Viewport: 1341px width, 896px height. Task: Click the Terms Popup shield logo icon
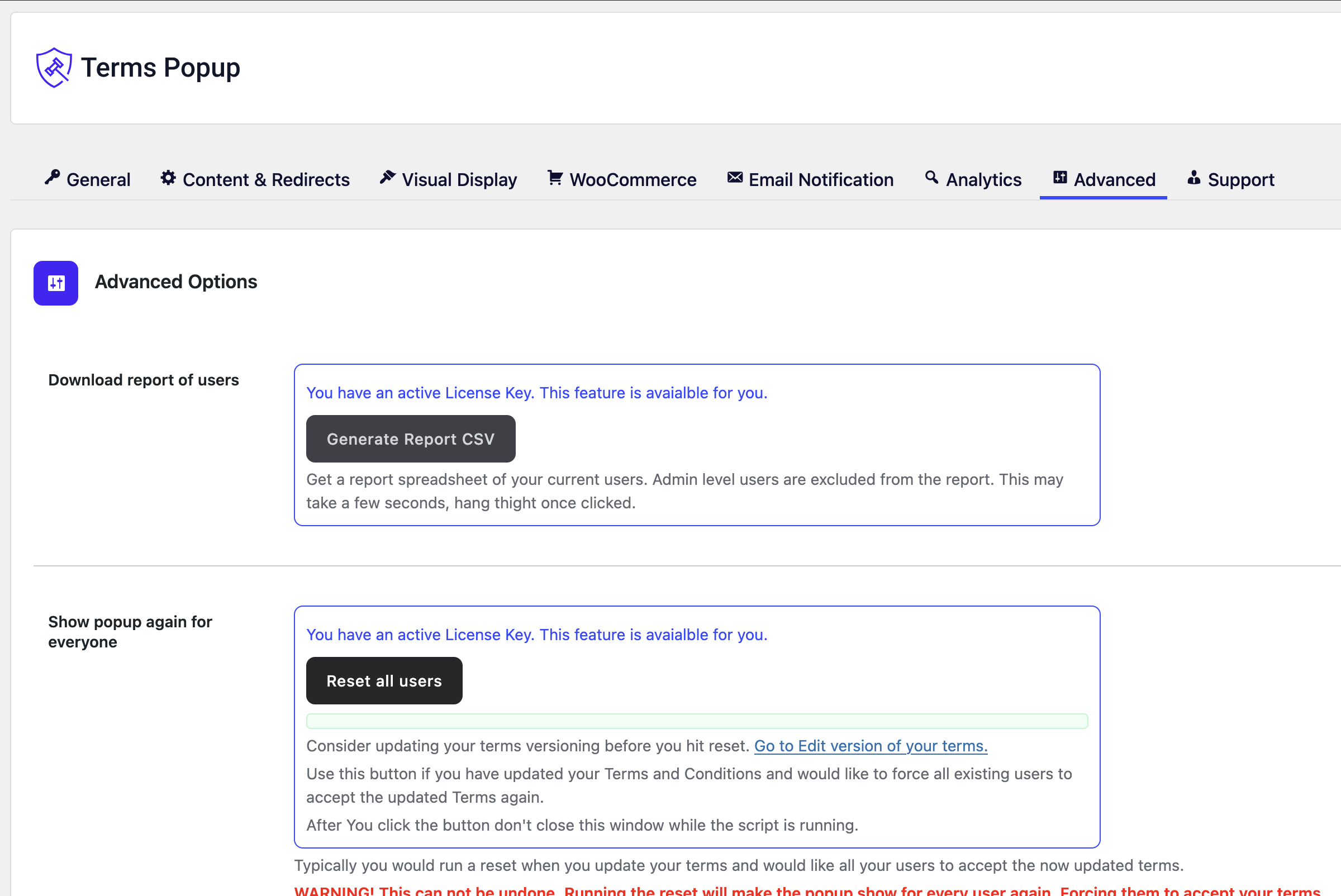pos(54,68)
